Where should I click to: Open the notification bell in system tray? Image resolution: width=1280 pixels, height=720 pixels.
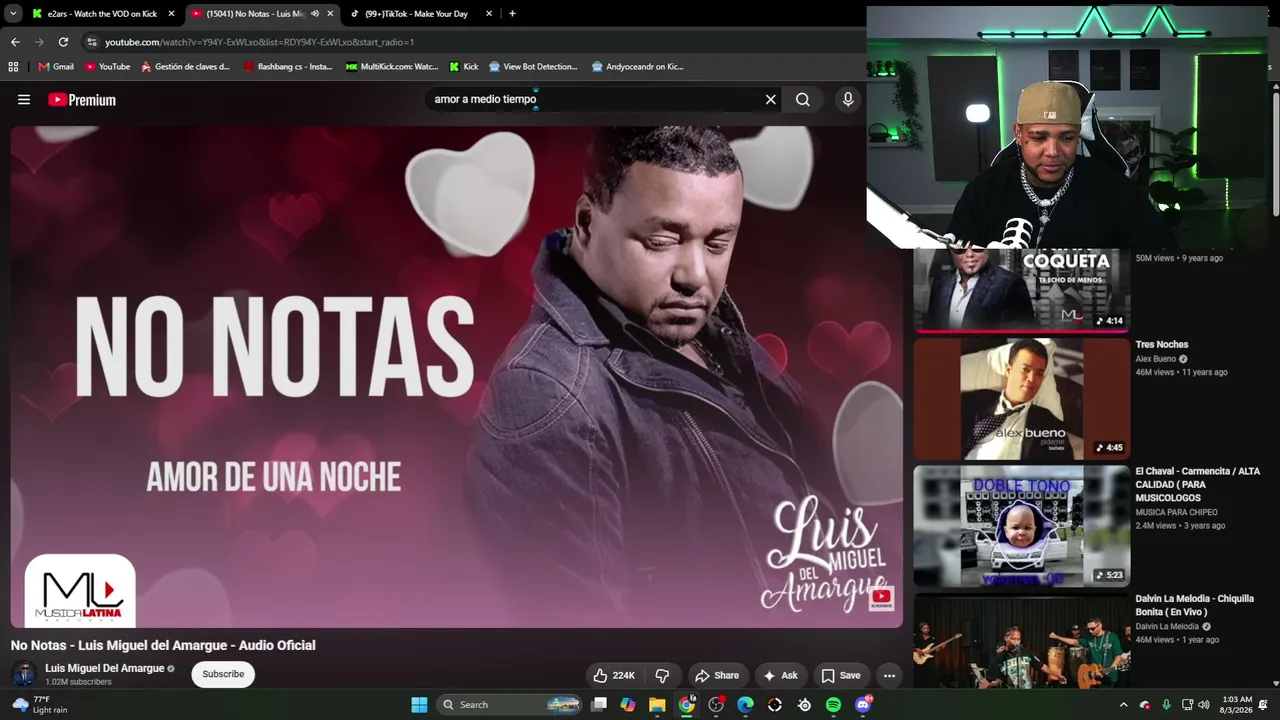click(x=1263, y=705)
